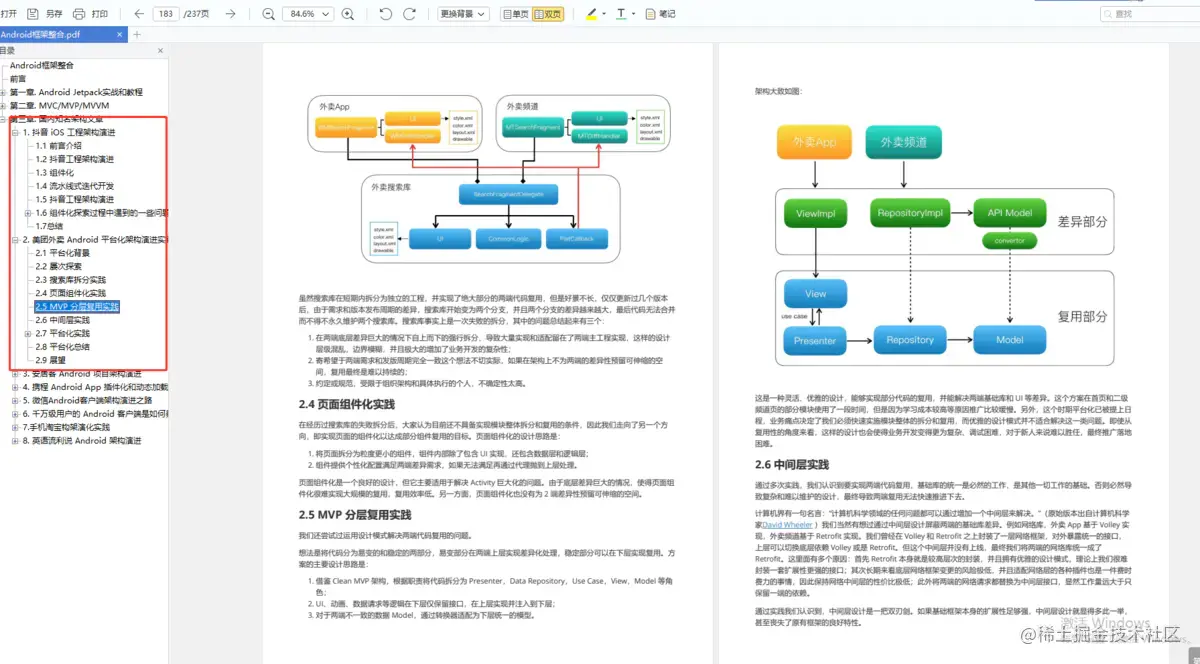
Task: Open the underline tool dropdown arrow
Action: [634, 14]
